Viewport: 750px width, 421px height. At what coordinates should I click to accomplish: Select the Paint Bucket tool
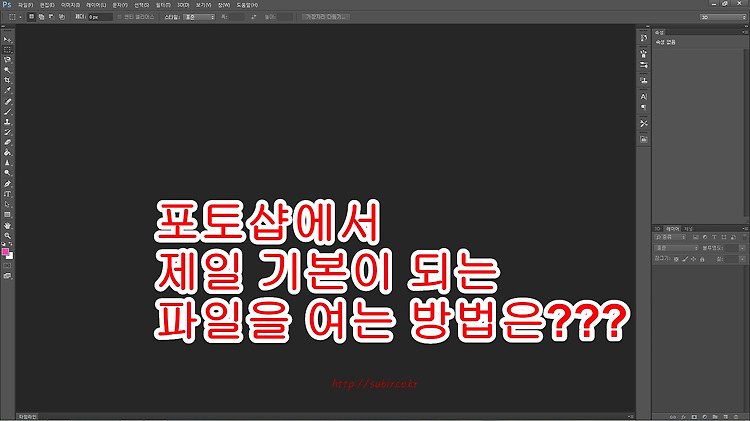pos(7,153)
